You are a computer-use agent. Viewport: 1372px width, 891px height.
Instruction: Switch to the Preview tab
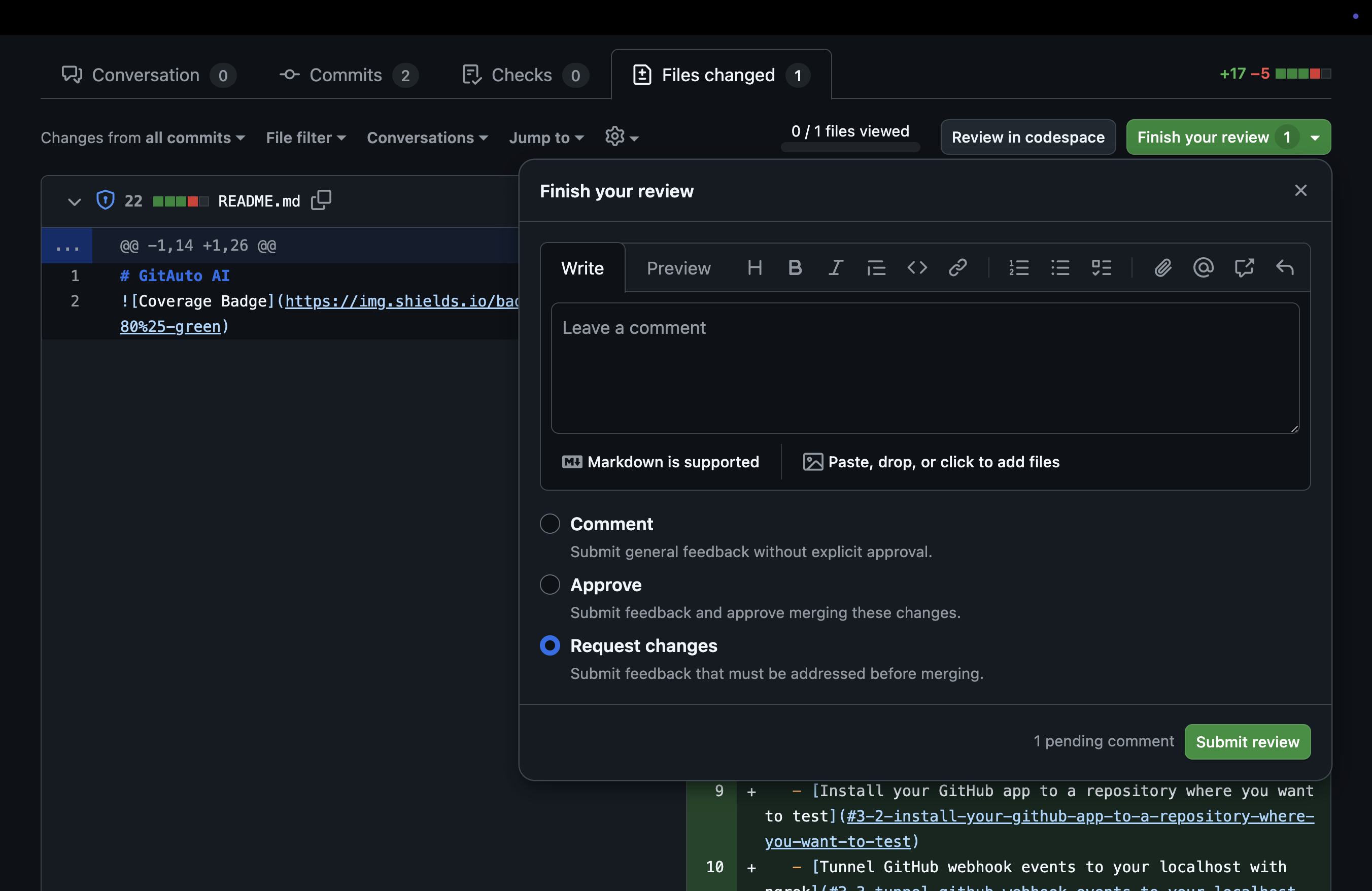678,267
